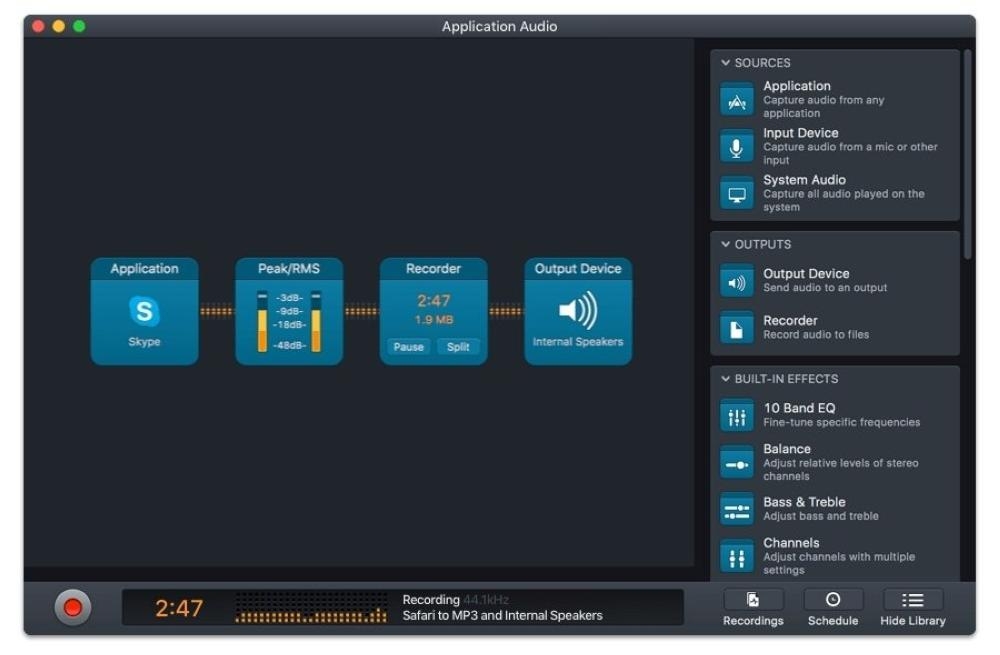Select the Bass & Treble effect icon
This screenshot has height=655, width=1000.
pos(737,510)
